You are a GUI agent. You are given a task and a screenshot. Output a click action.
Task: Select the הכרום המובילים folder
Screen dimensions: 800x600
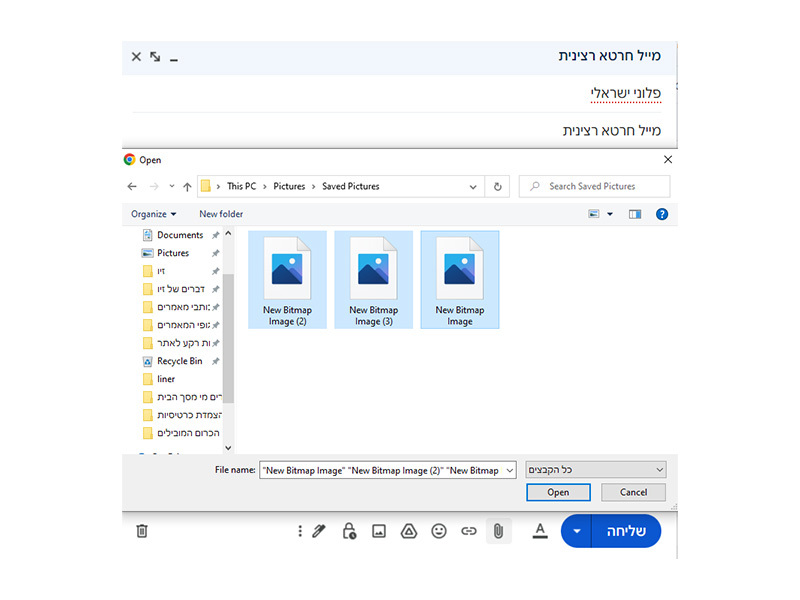[188, 433]
